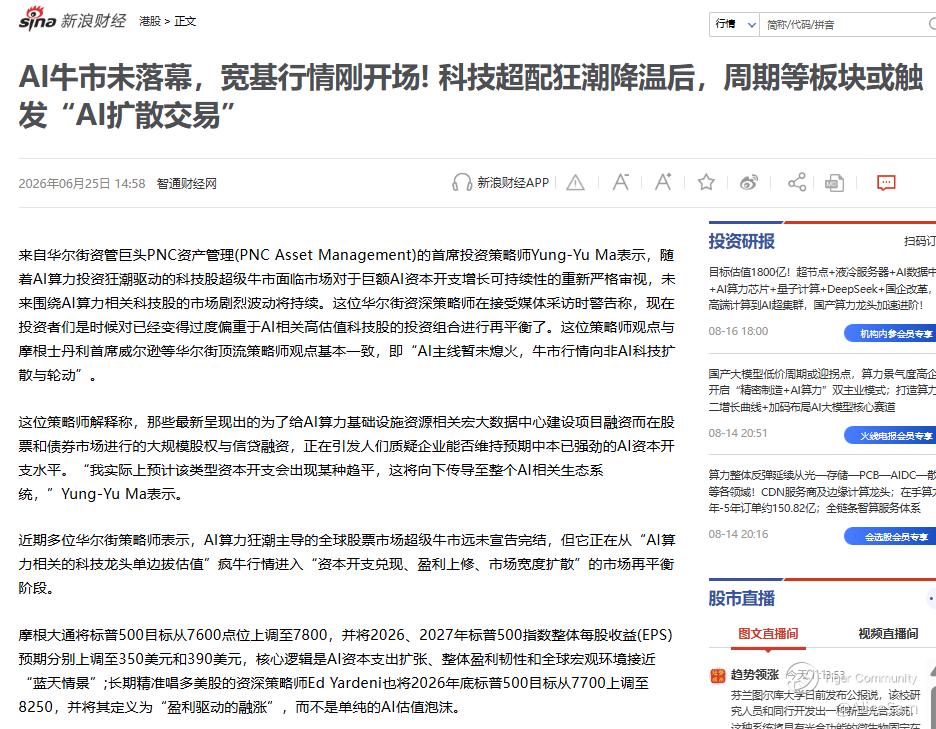Click the 智通财经网 source link
This screenshot has height=729, width=936.
click(186, 183)
